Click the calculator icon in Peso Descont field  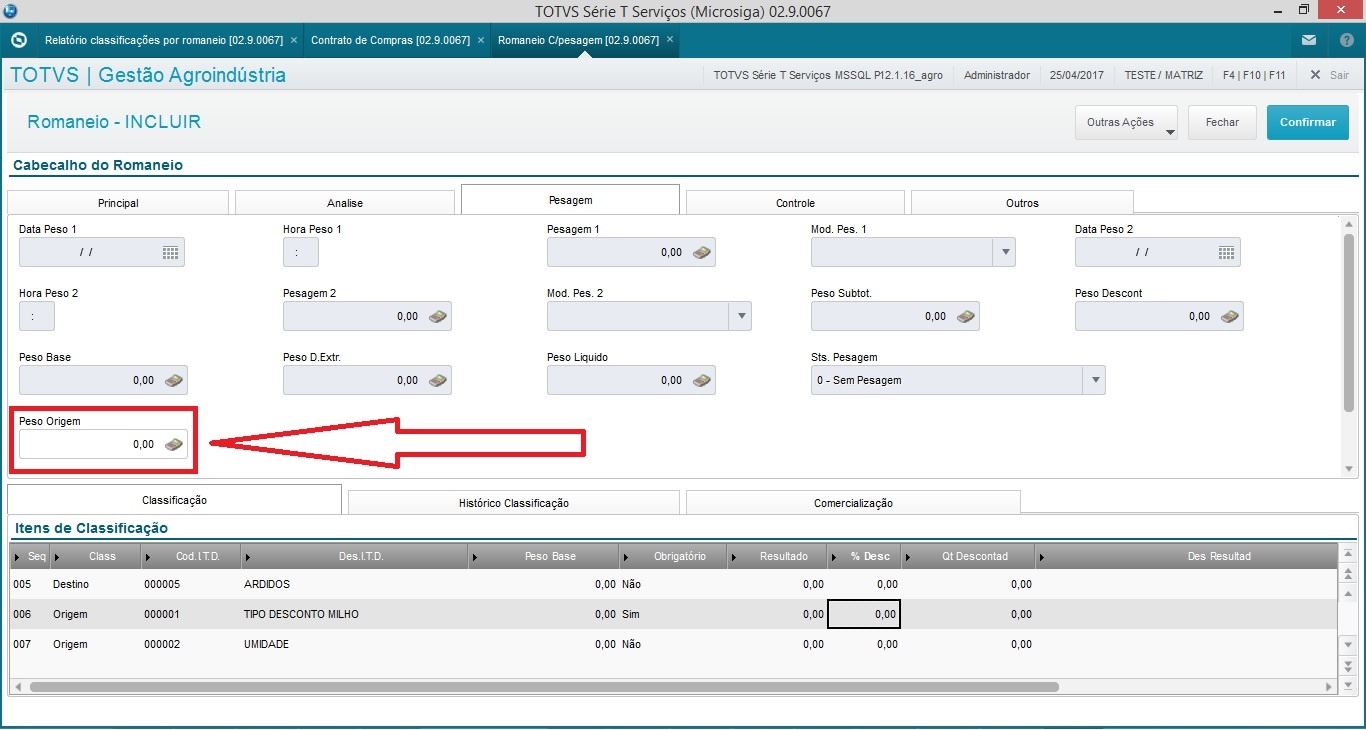(1230, 317)
